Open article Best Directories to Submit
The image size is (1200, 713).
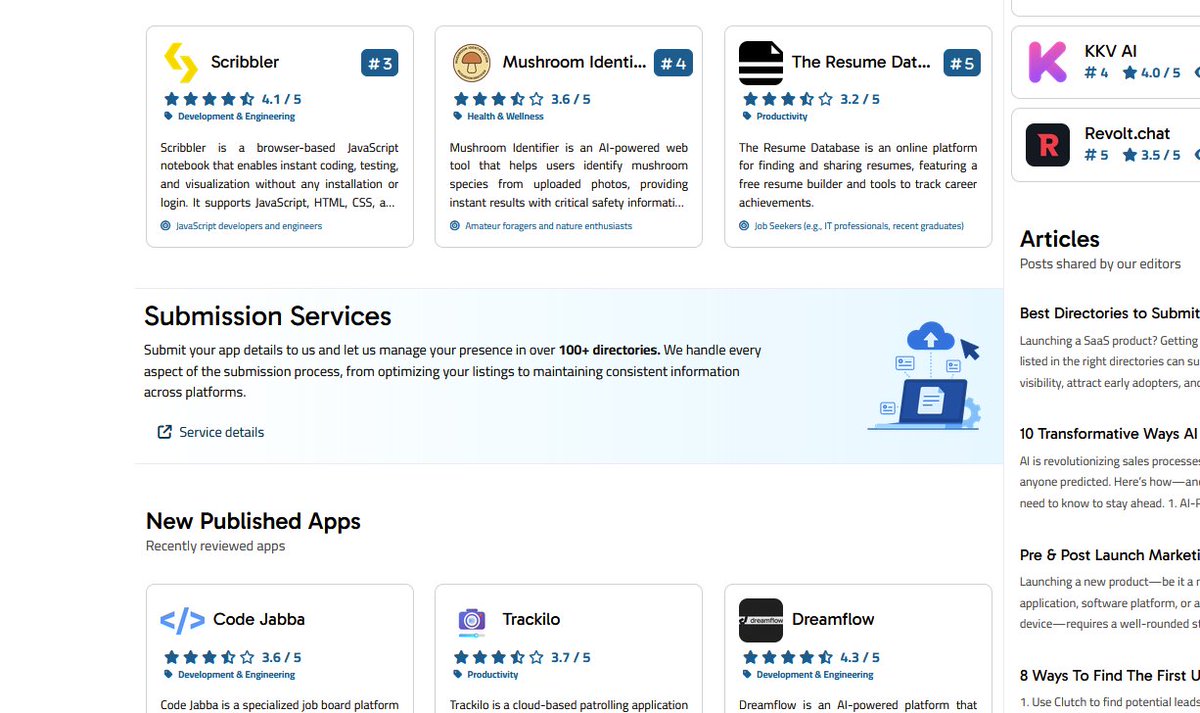[x=1109, y=313]
